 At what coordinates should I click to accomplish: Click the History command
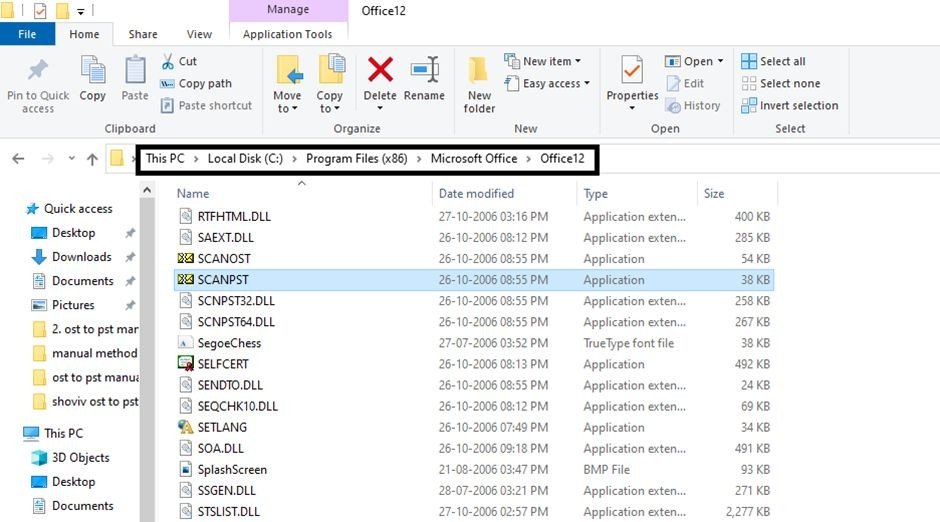click(x=693, y=105)
